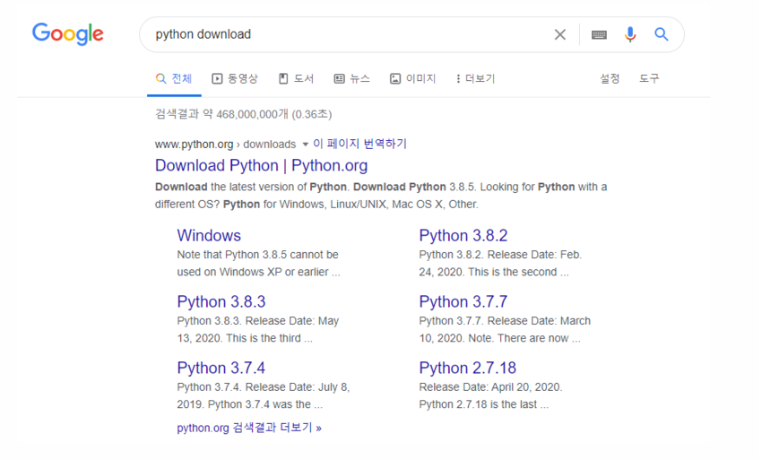The height and width of the screenshot is (460, 759).
Task: Click the www.python.org › downloads URL text
Action: (x=225, y=144)
